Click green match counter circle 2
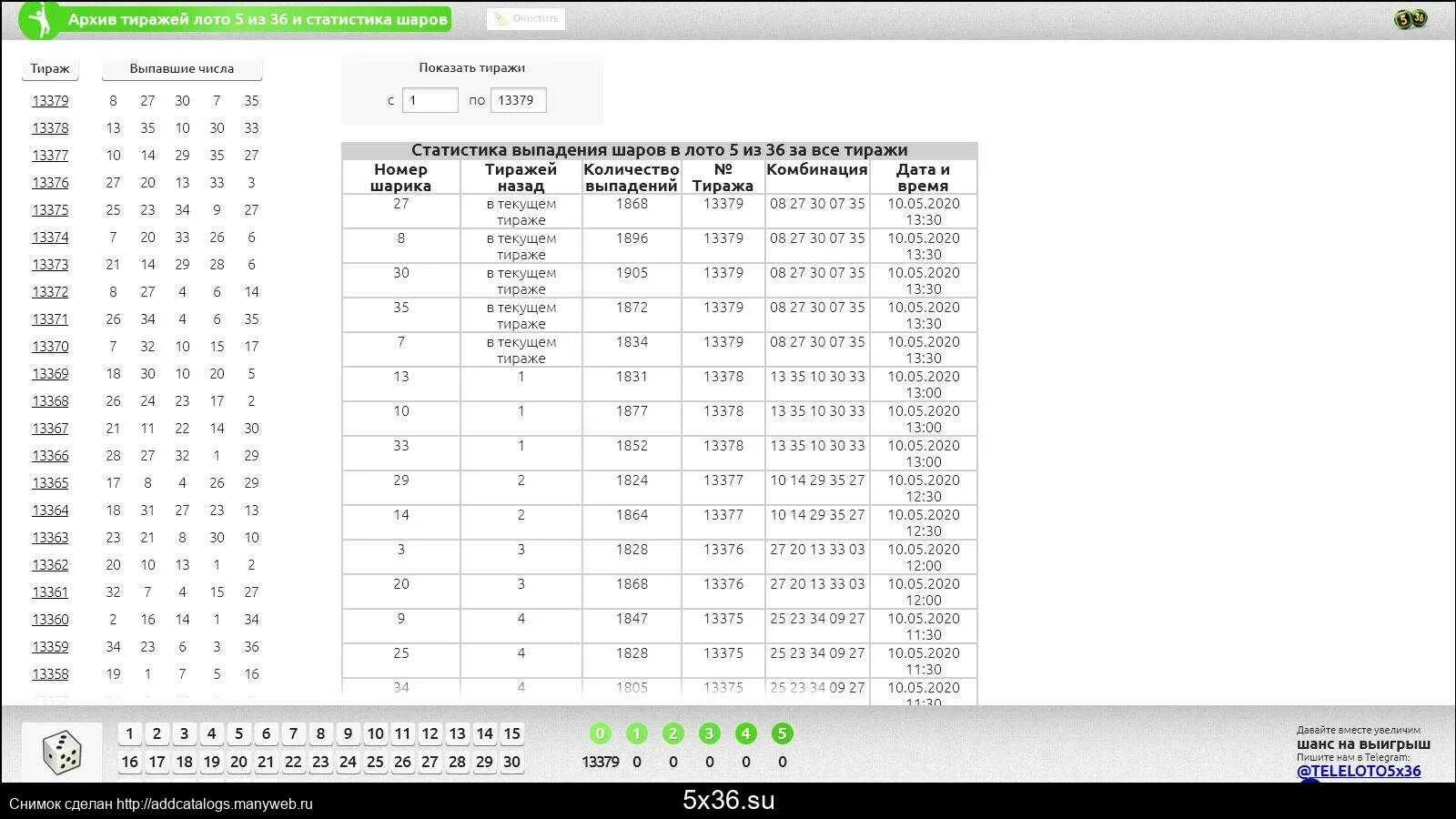This screenshot has height=819, width=1456. pyautogui.click(x=672, y=733)
